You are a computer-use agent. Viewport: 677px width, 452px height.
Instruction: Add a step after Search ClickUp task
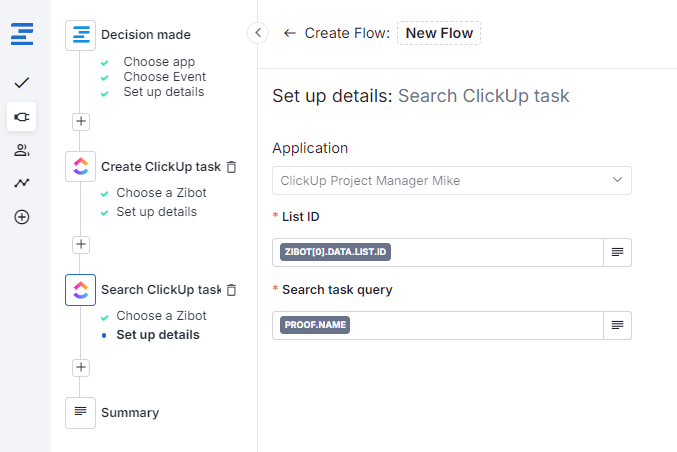pos(81,367)
